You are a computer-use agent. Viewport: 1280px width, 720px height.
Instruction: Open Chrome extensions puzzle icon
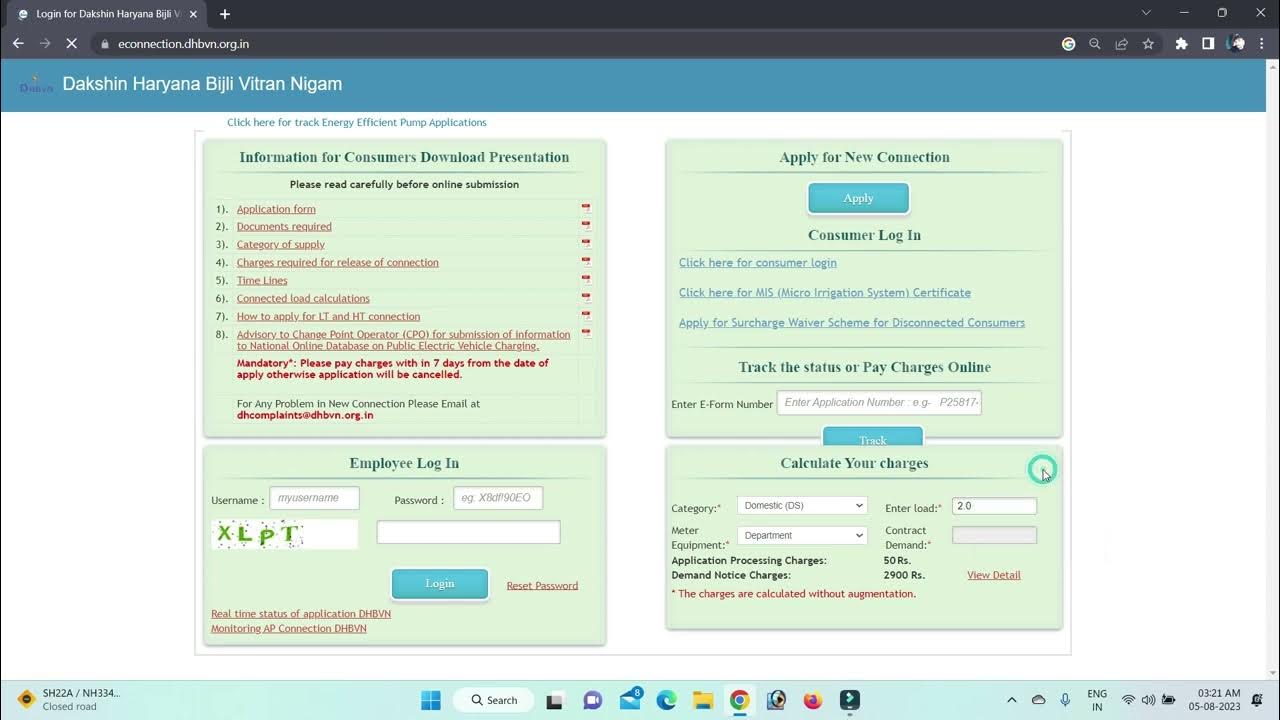[1181, 44]
